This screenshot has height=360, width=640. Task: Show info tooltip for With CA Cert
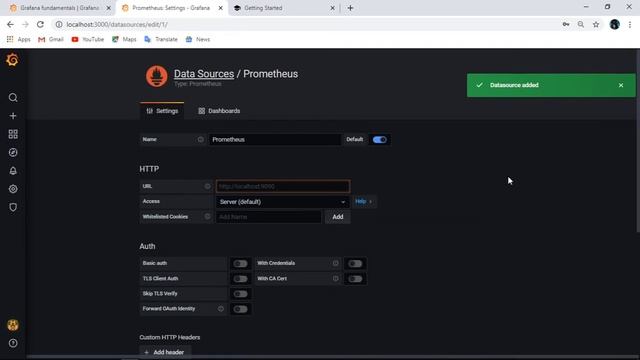(336, 278)
